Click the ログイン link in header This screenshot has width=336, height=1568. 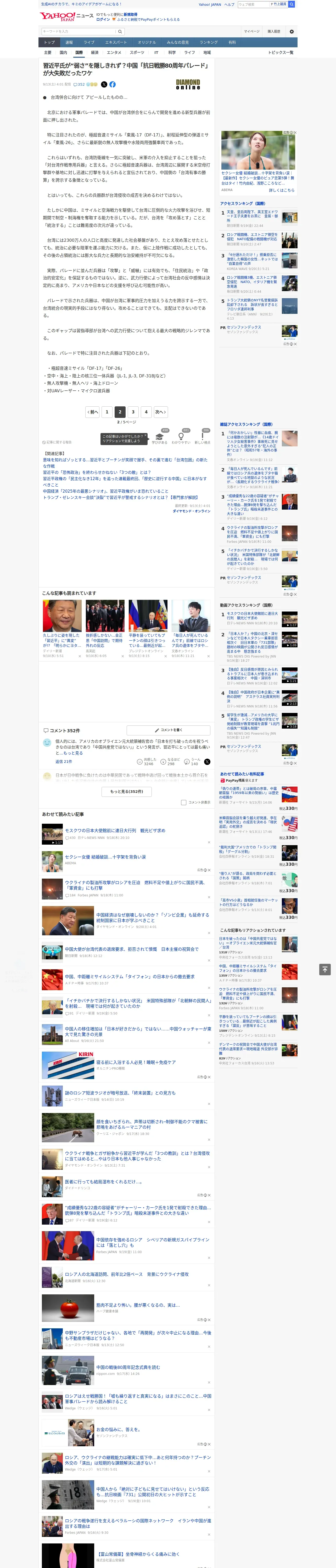click(x=103, y=20)
